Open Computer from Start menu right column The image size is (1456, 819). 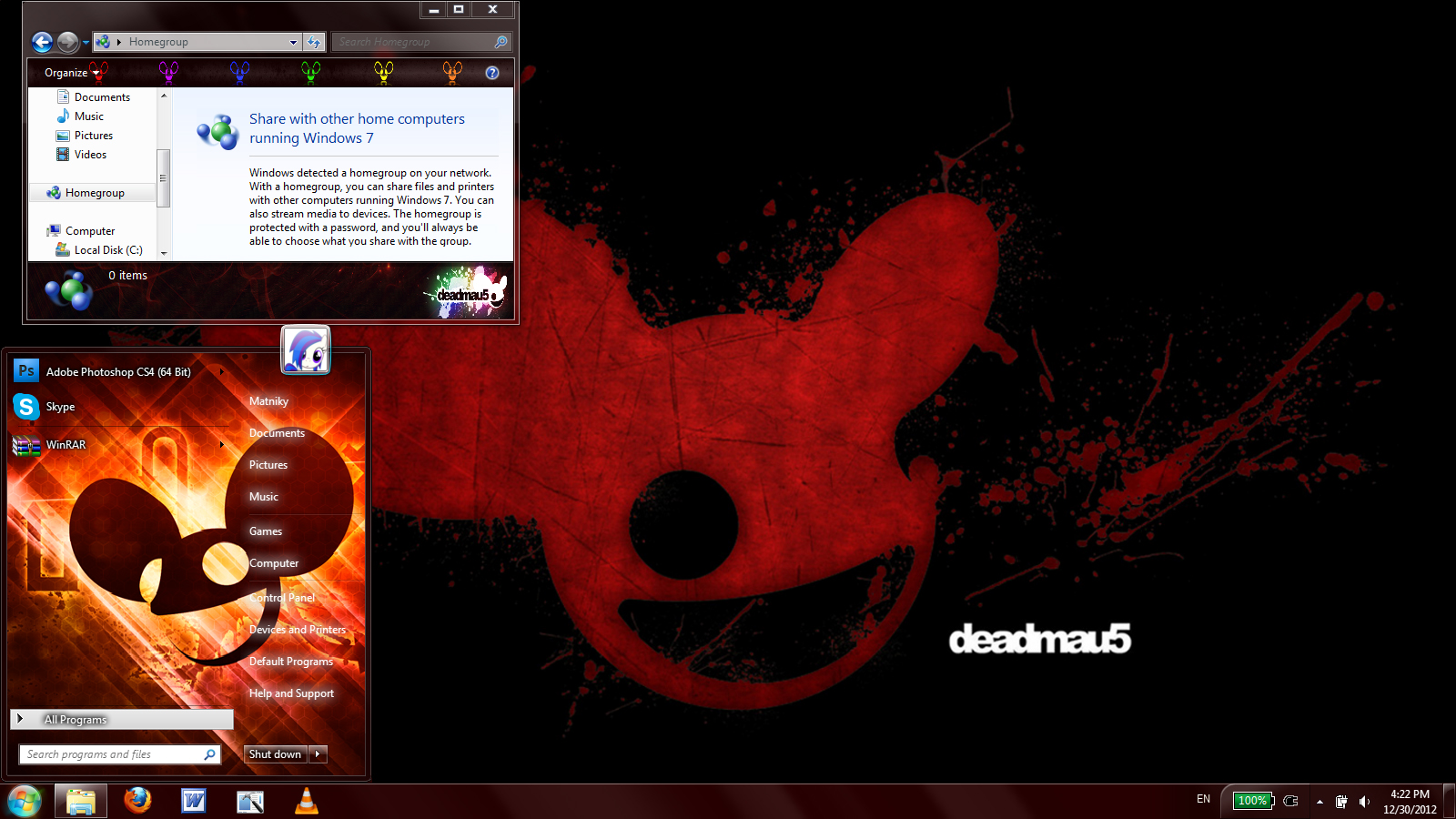coord(274,563)
